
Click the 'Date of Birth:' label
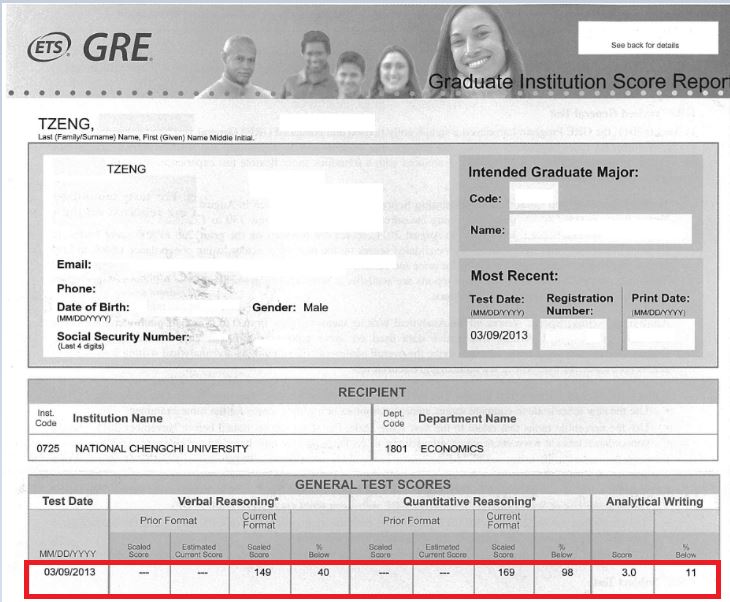(93, 307)
